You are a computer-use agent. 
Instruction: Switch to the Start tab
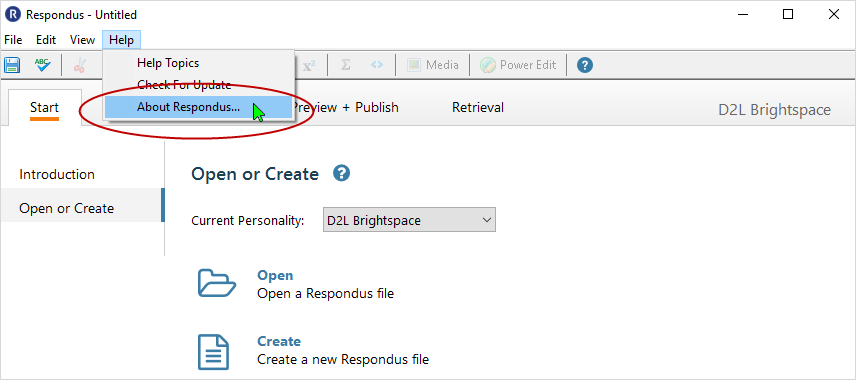click(44, 108)
